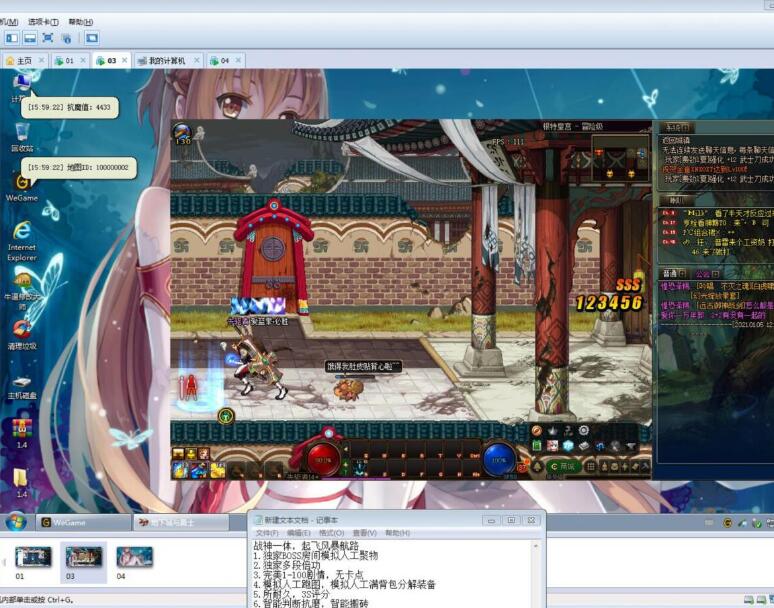Click the cyan crystal icon in game menu
774x608 pixels.
click(568, 446)
